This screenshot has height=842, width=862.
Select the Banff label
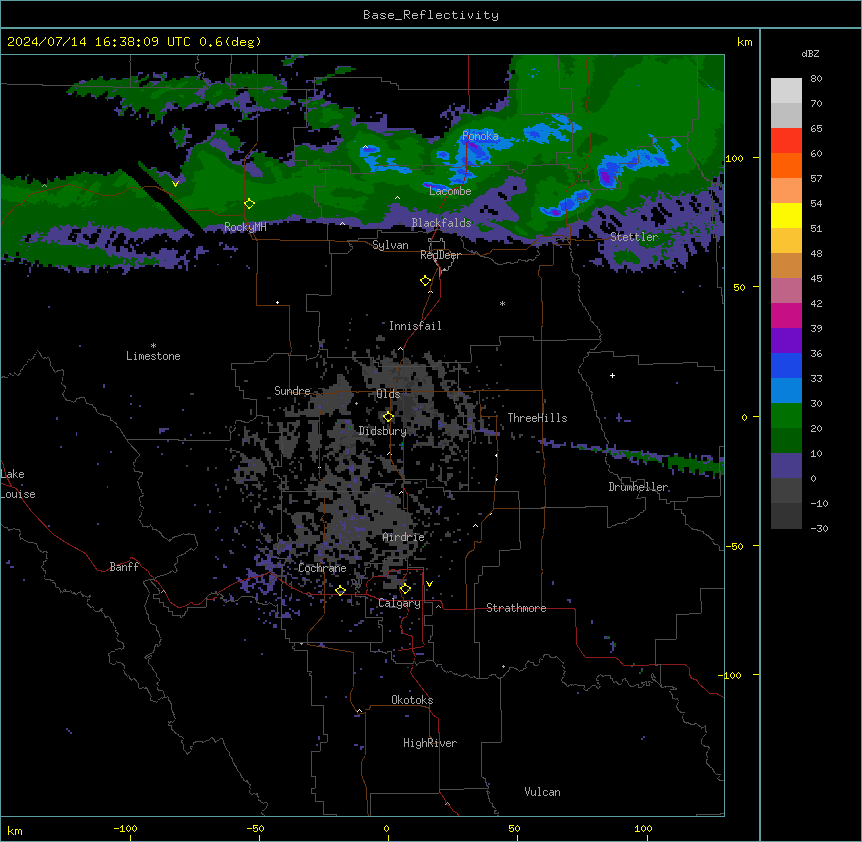(x=124, y=567)
